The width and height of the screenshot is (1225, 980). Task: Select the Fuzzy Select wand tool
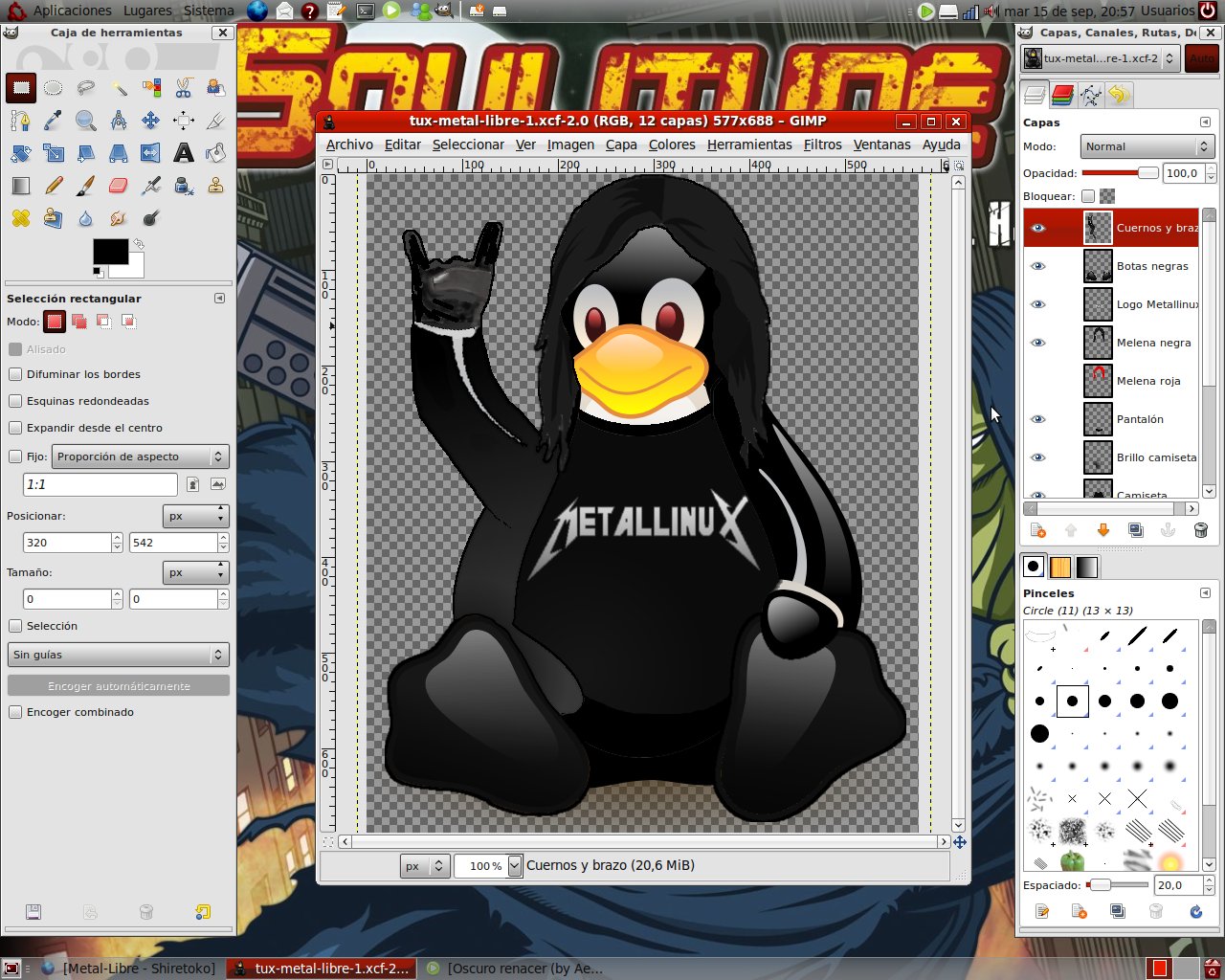[119, 88]
